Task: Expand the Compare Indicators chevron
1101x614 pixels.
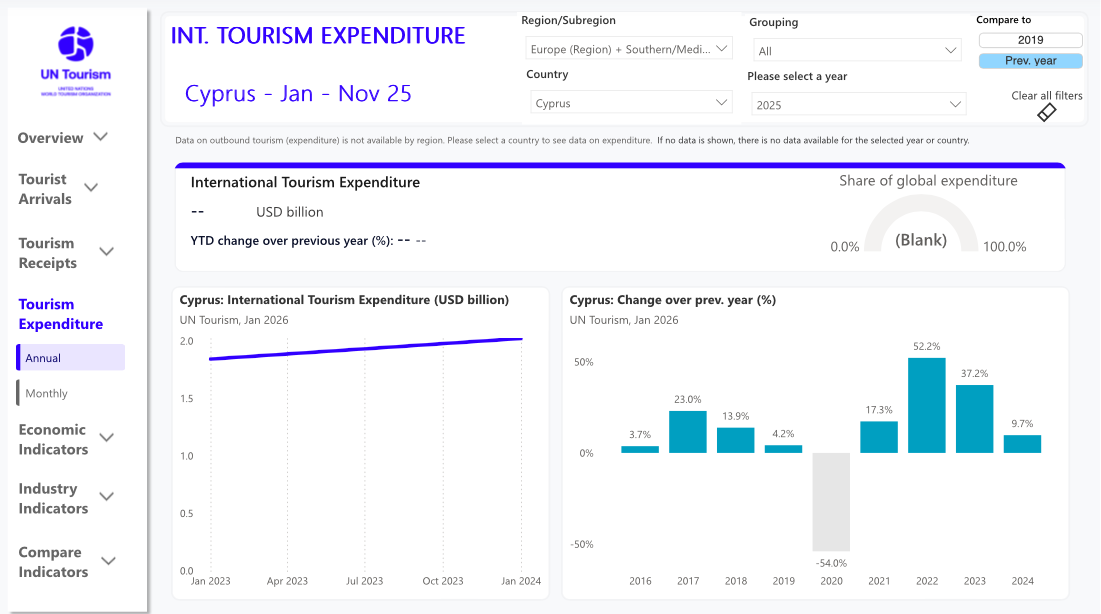Action: [108, 561]
